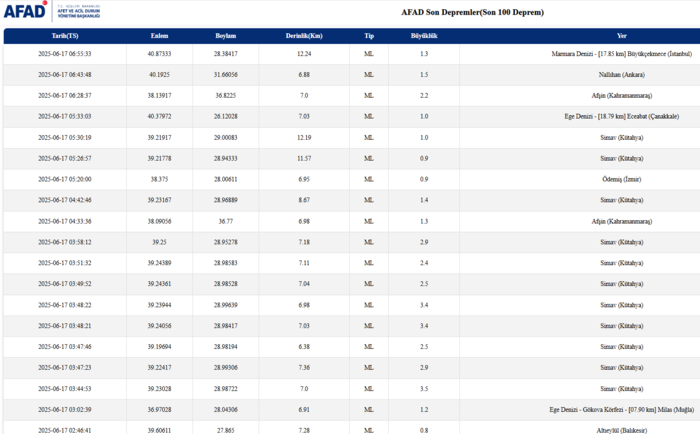Select the date cell 2025-06-17 03:47:23
Screen dimensions: 700x434
coord(65,367)
